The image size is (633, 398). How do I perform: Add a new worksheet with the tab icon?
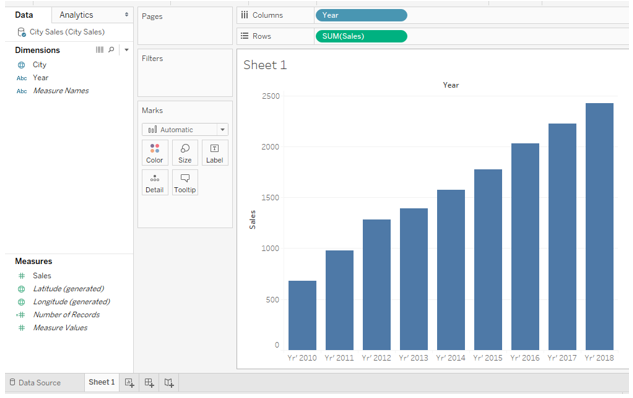pos(129,383)
